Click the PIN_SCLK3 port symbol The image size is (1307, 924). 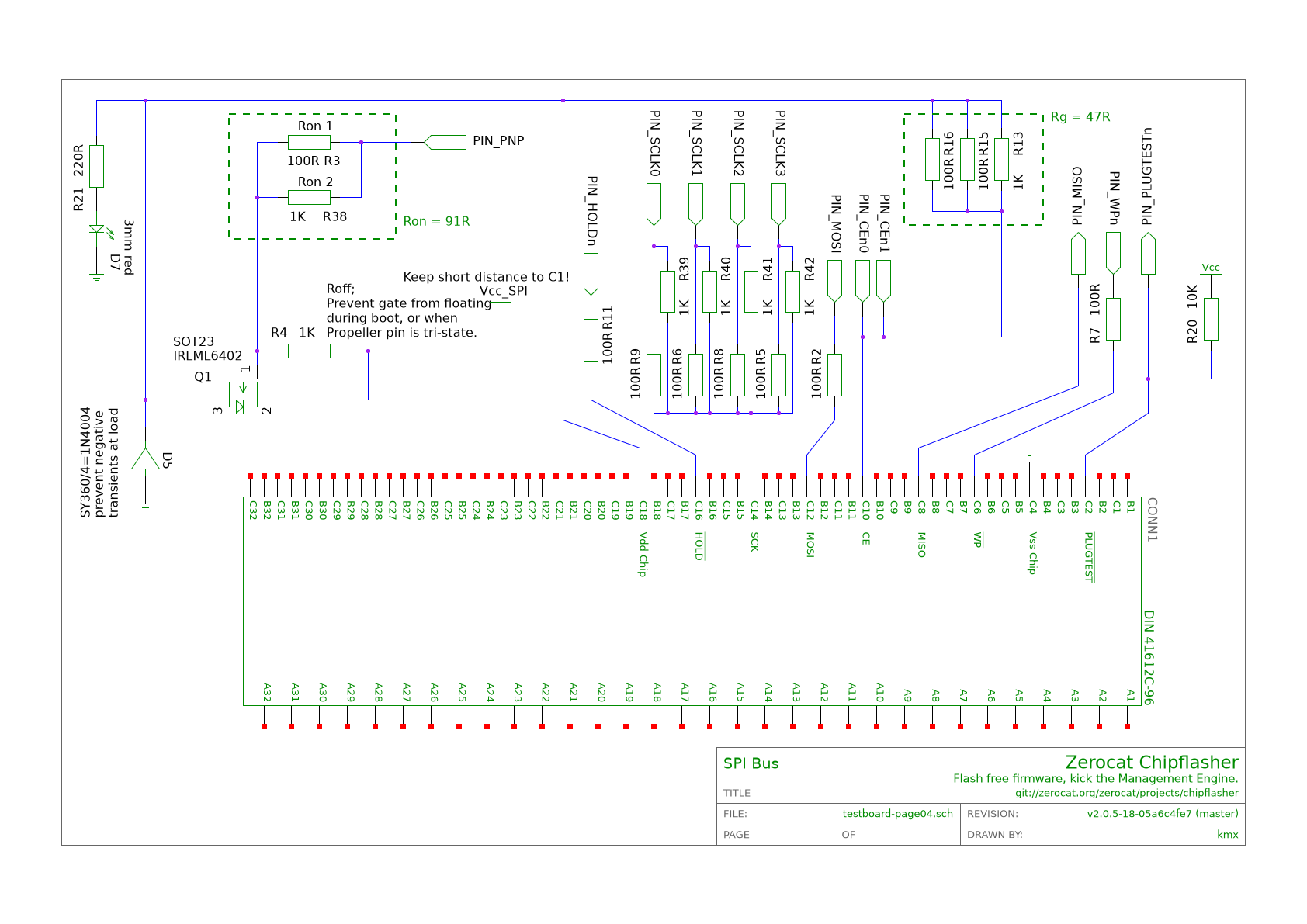click(778, 204)
